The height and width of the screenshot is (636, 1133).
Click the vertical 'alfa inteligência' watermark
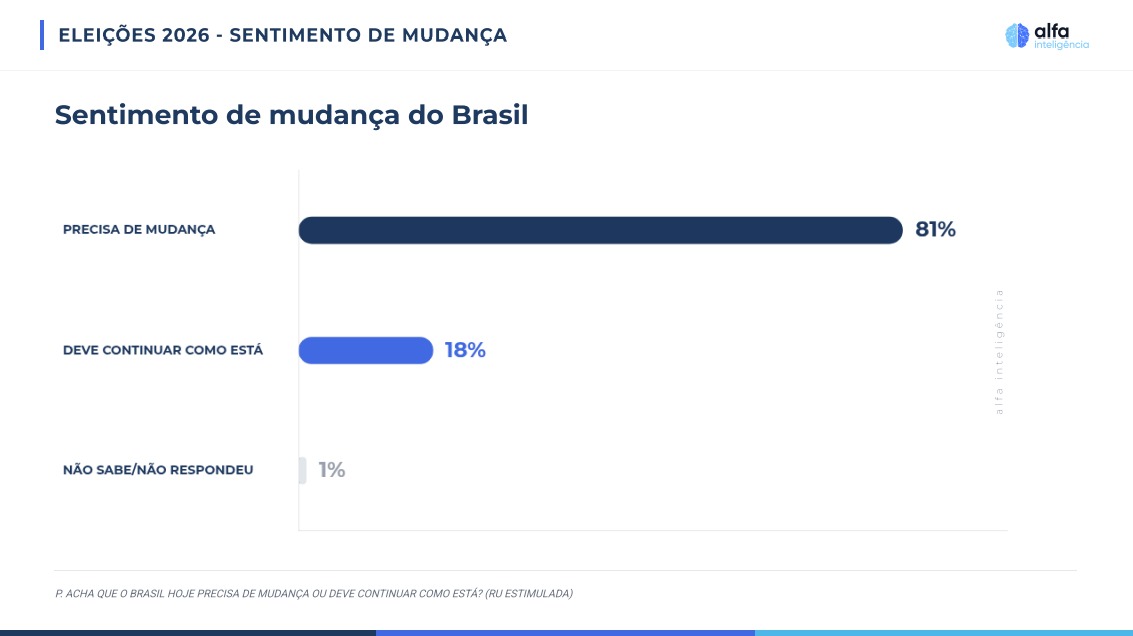click(x=999, y=351)
